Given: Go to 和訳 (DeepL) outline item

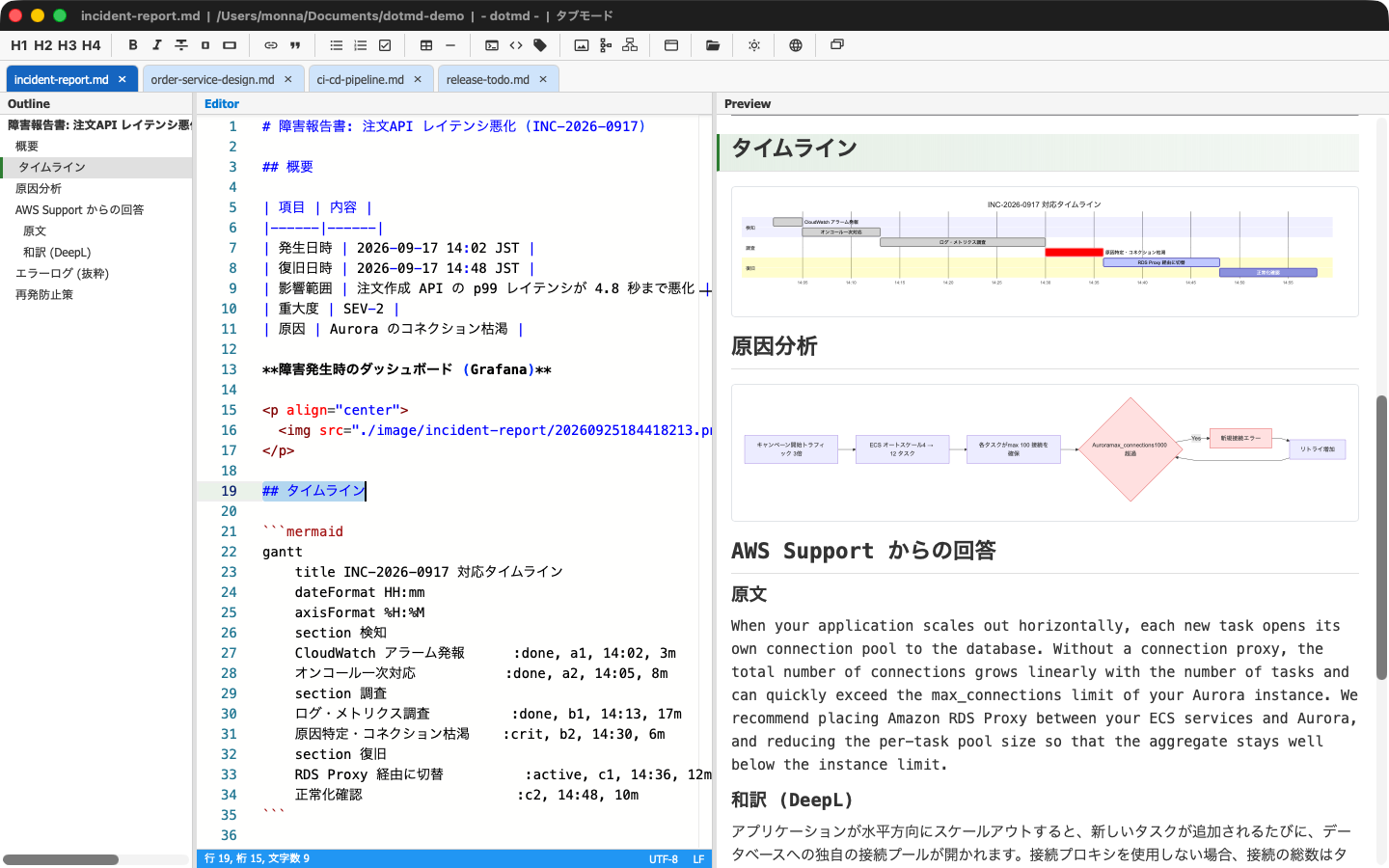Looking at the screenshot, I should click(57, 253).
